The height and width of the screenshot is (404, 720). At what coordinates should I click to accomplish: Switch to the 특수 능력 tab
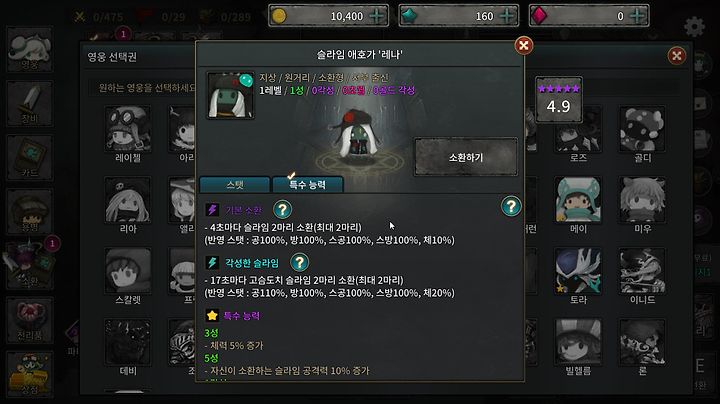click(307, 185)
